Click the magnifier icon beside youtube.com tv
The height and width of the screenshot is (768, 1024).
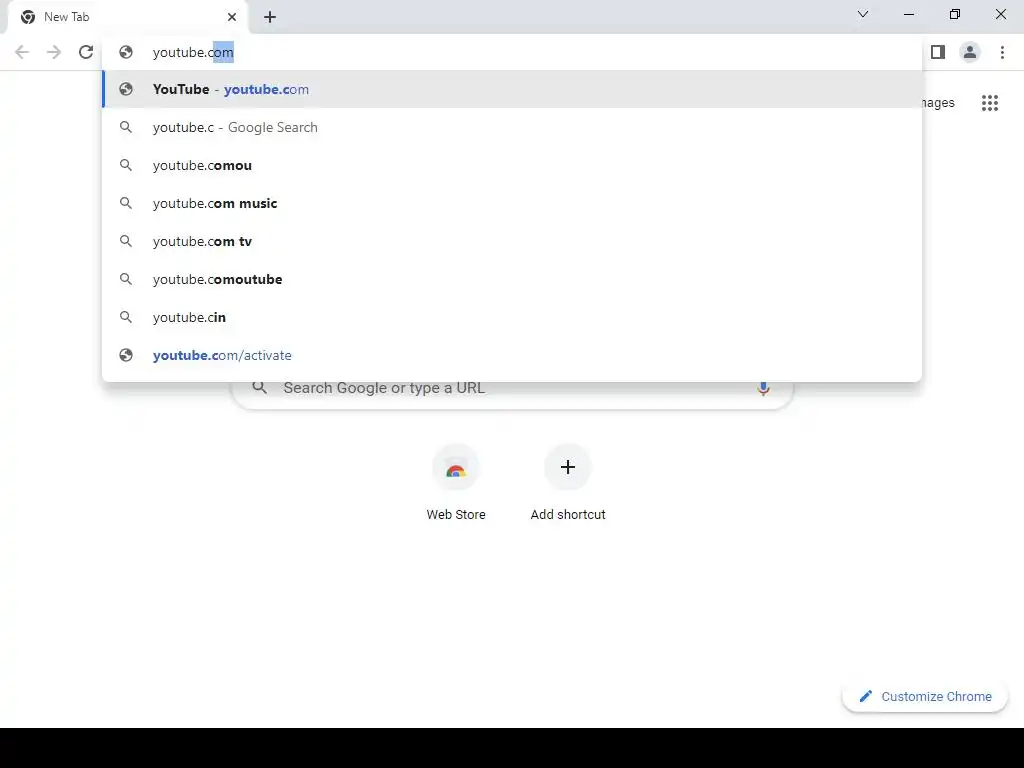pos(126,241)
